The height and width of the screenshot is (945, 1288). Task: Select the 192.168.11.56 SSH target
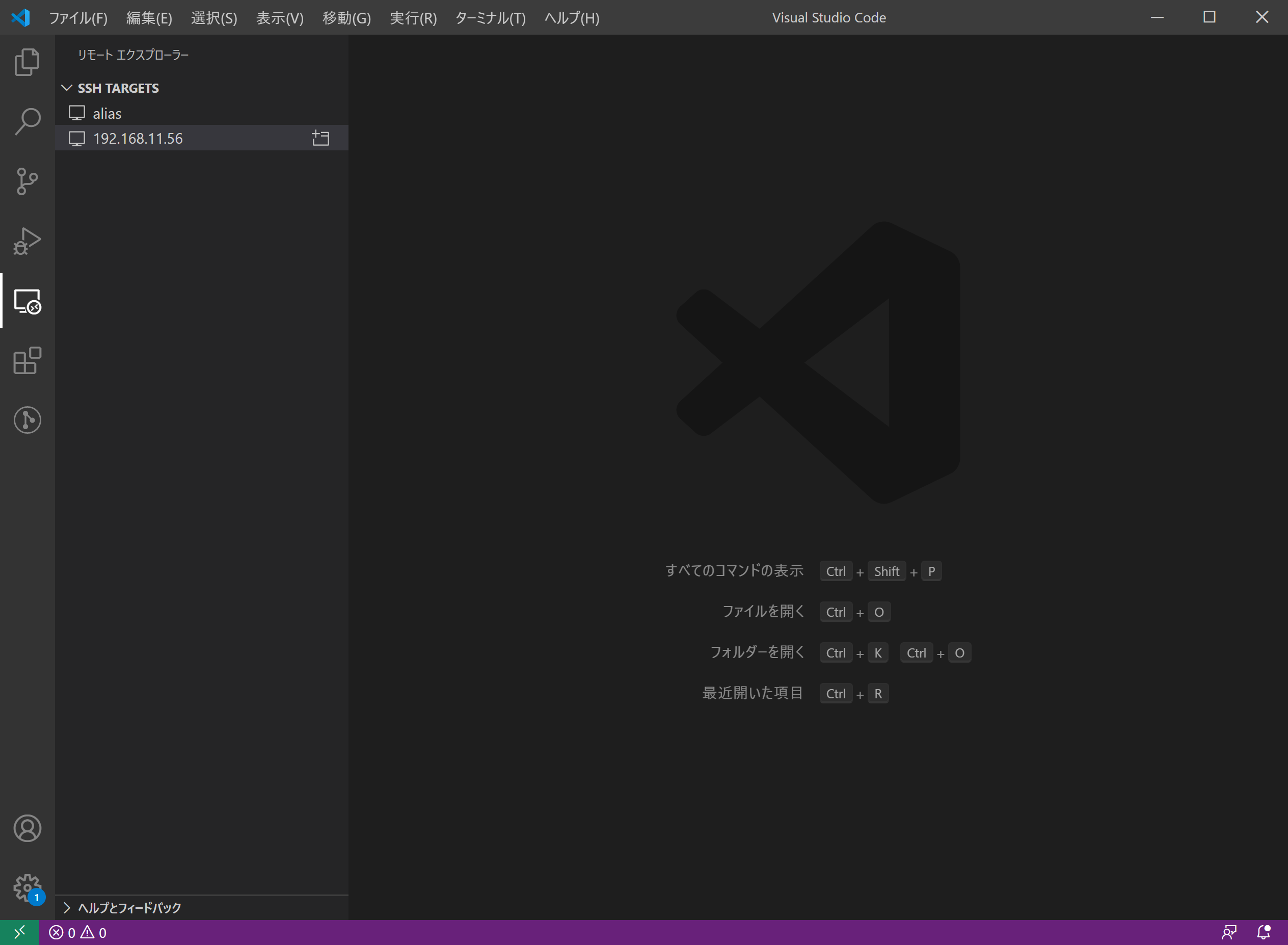[x=201, y=138]
